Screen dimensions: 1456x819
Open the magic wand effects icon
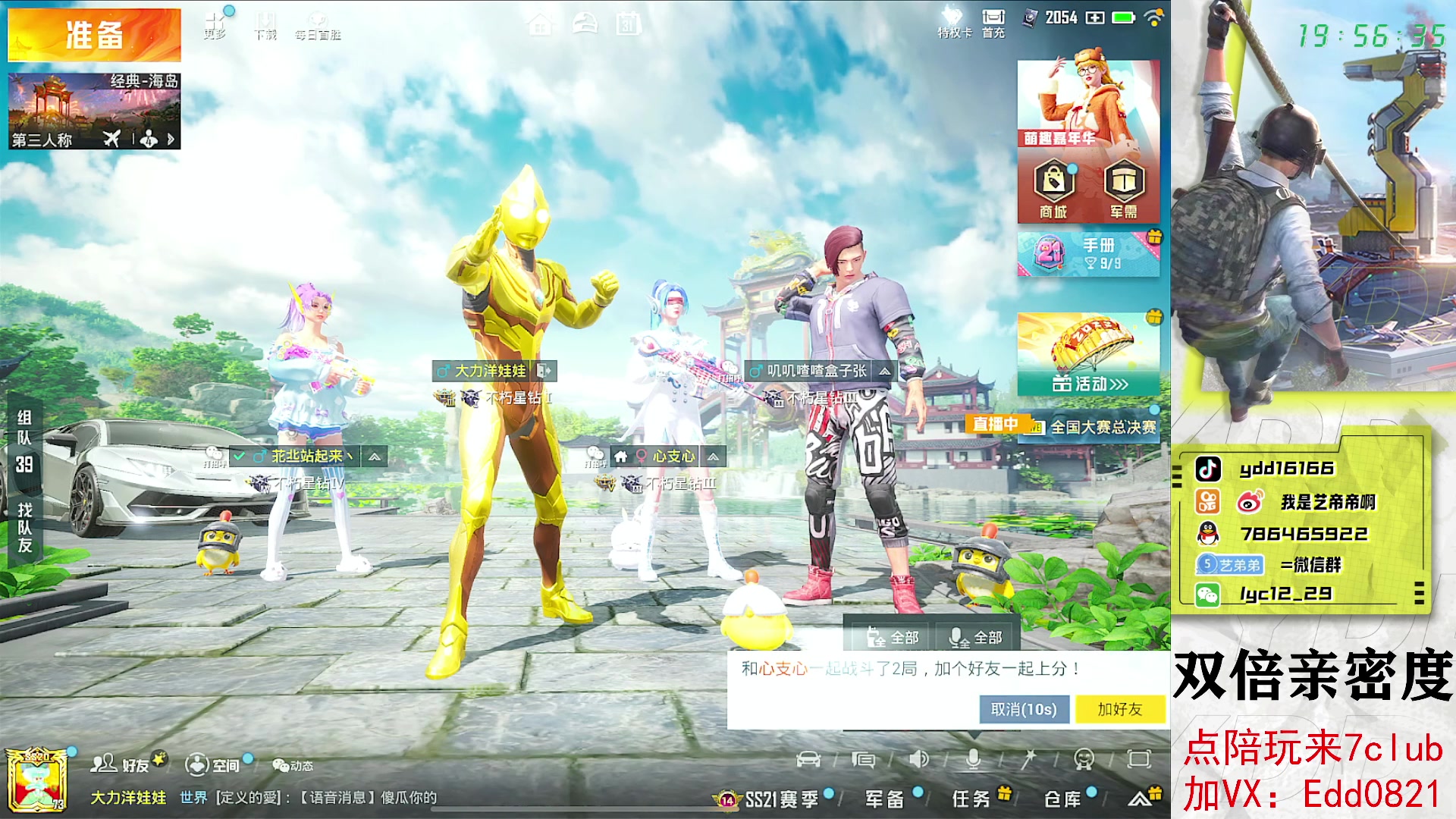click(x=1028, y=759)
